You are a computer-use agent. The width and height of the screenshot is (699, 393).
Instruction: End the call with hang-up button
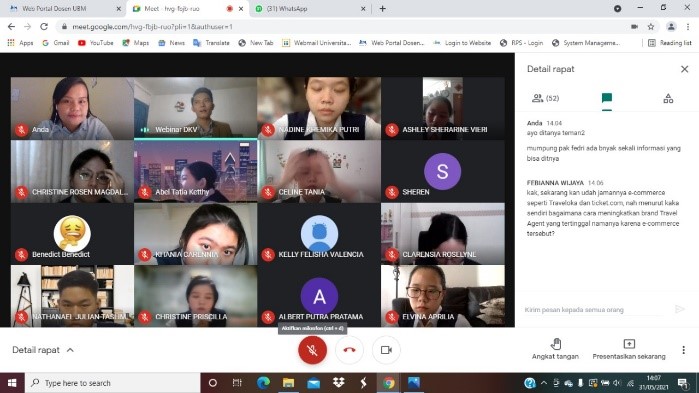tap(349, 350)
